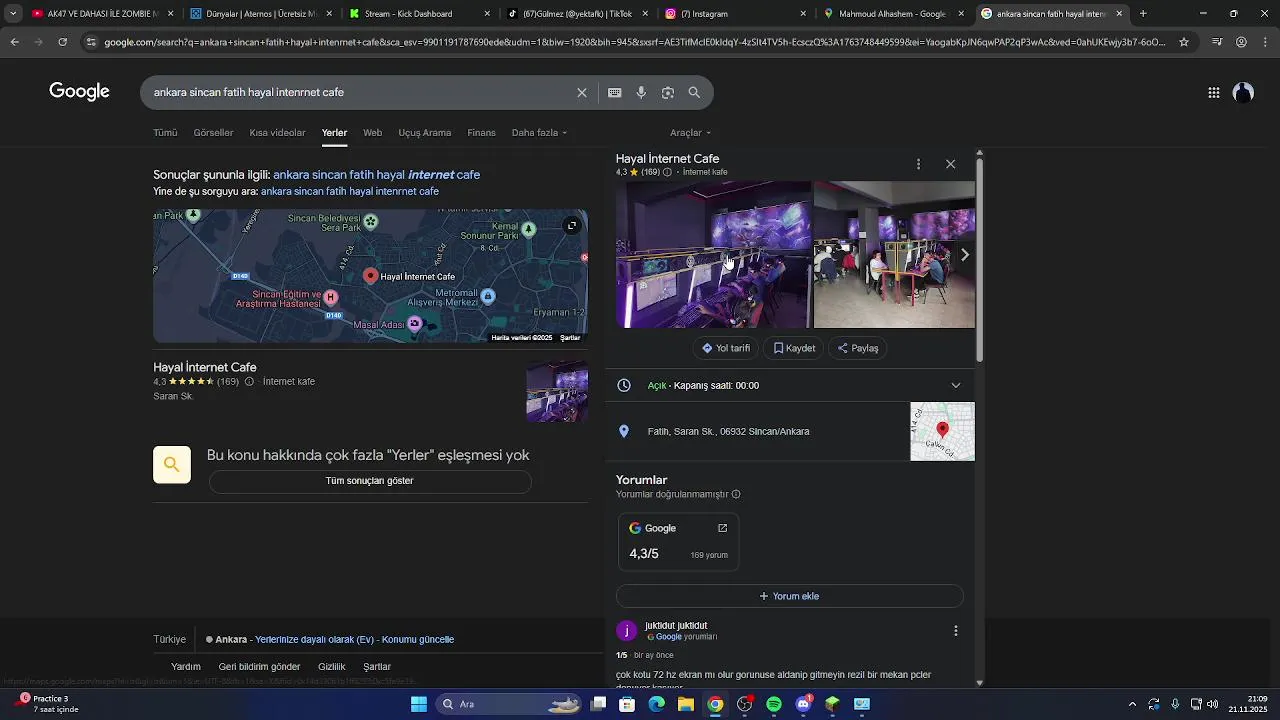Click the Yol tarifi directions button
Viewport: 1280px width, 720px height.
[x=726, y=348]
